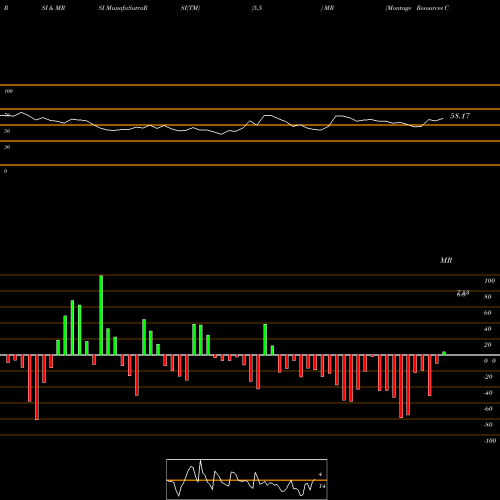This screenshot has width=500, height=500.
Task: Click the -80 label on the bar chart axis
Action: [488, 425]
